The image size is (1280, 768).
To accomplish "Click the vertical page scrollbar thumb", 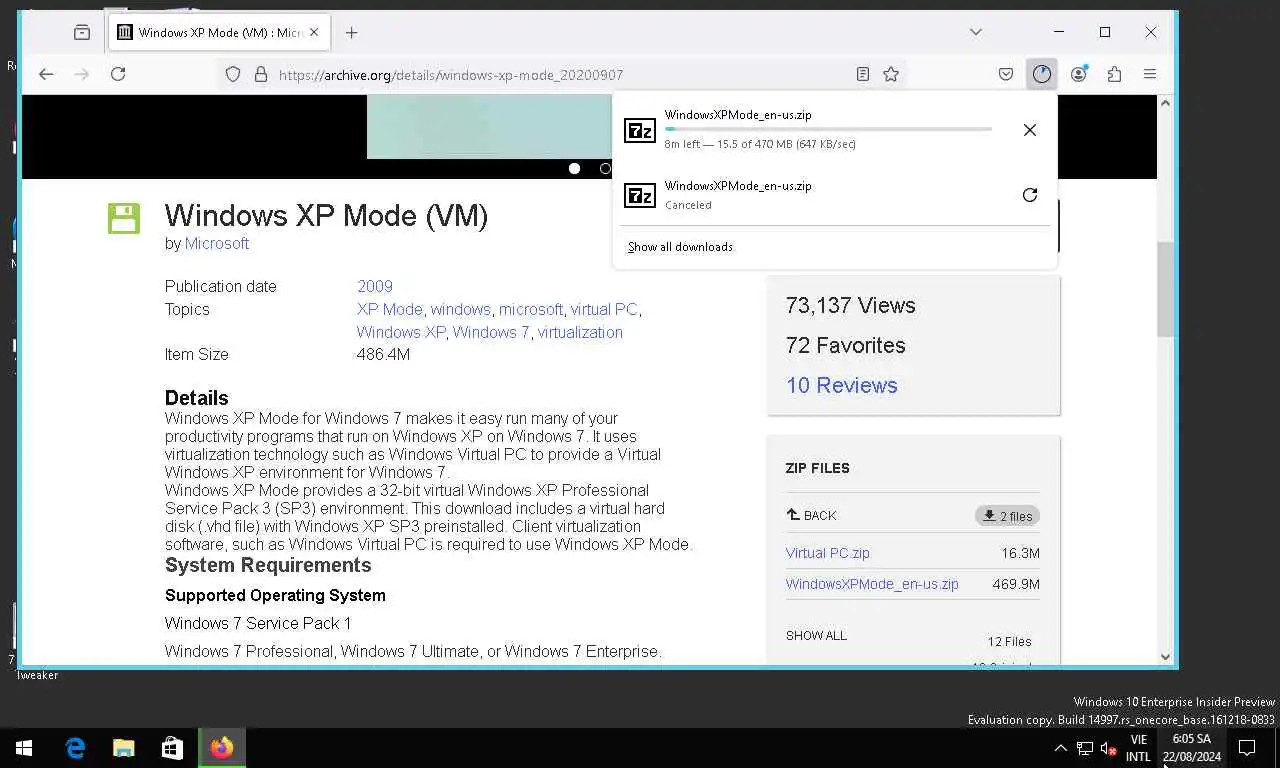I will [1165, 289].
